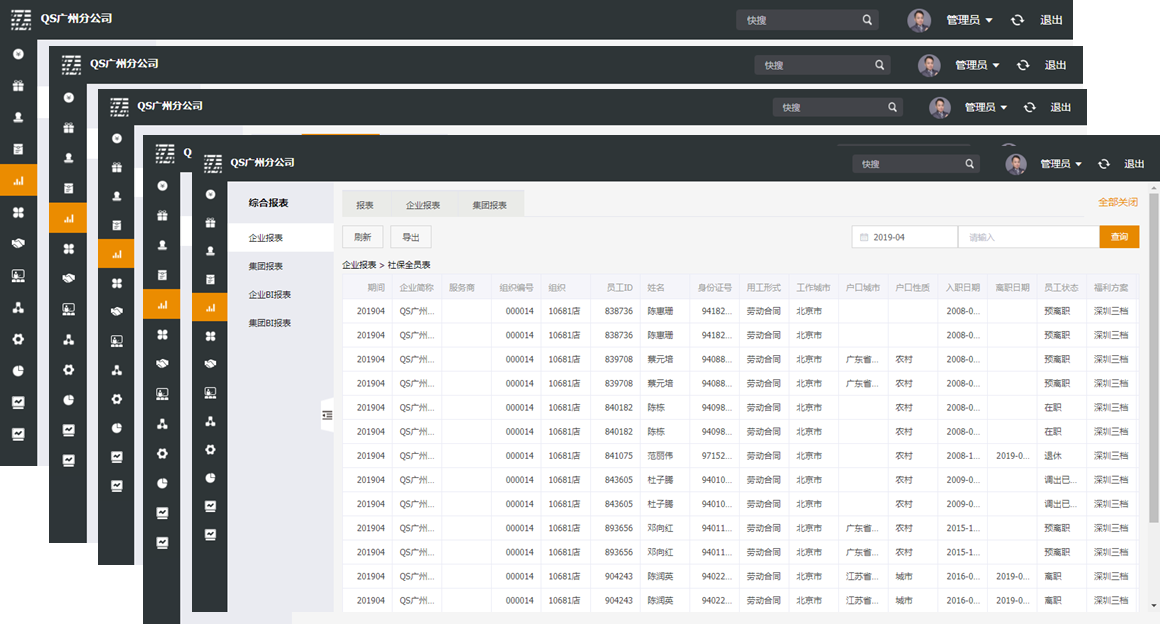This screenshot has height=624, width=1160.
Task: Collapse the 综合报表 side menu using the handle
Action: coord(327,415)
